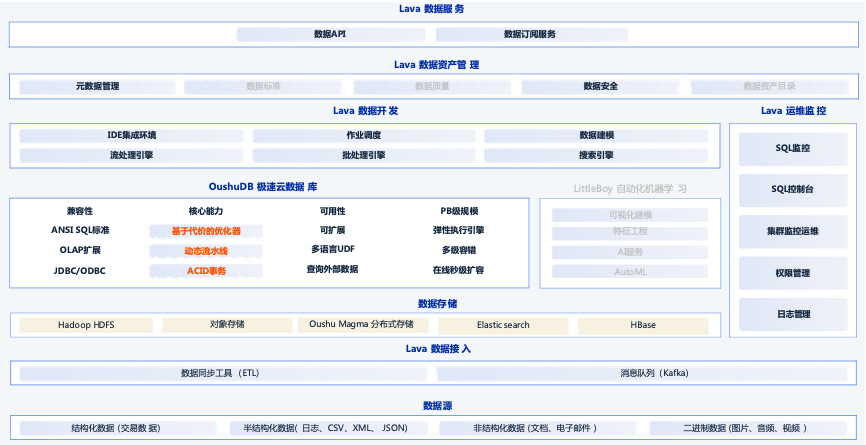
Task: Select 集群监控运维 box
Action: 793,231
